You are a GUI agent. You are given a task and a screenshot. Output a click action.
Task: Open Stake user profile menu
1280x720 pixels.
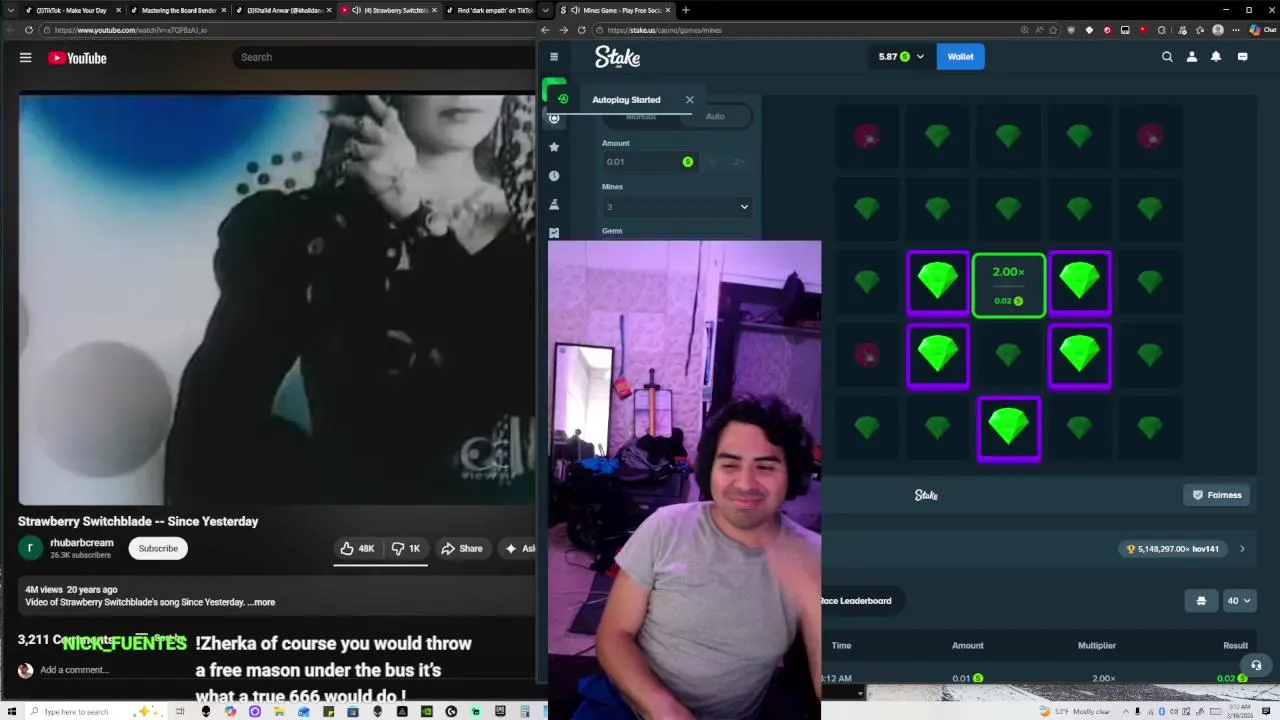pyautogui.click(x=1192, y=57)
